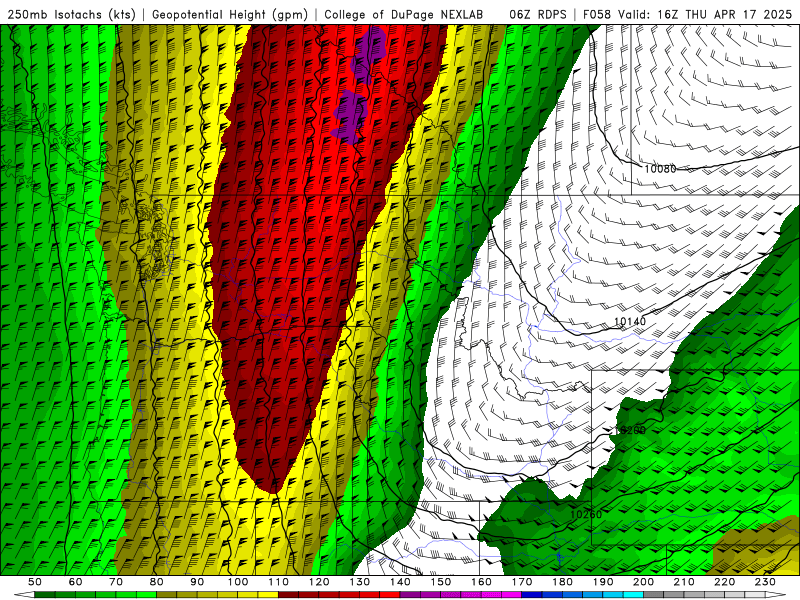Click the 80 value on the color scale
Screen dimensions: 800x600
pos(157,582)
